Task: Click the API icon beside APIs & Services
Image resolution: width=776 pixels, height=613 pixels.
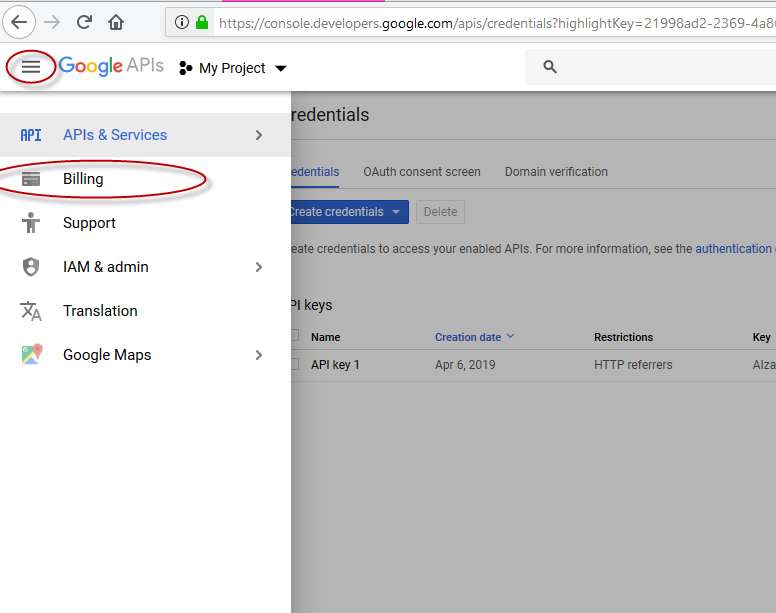Action: coord(31,135)
